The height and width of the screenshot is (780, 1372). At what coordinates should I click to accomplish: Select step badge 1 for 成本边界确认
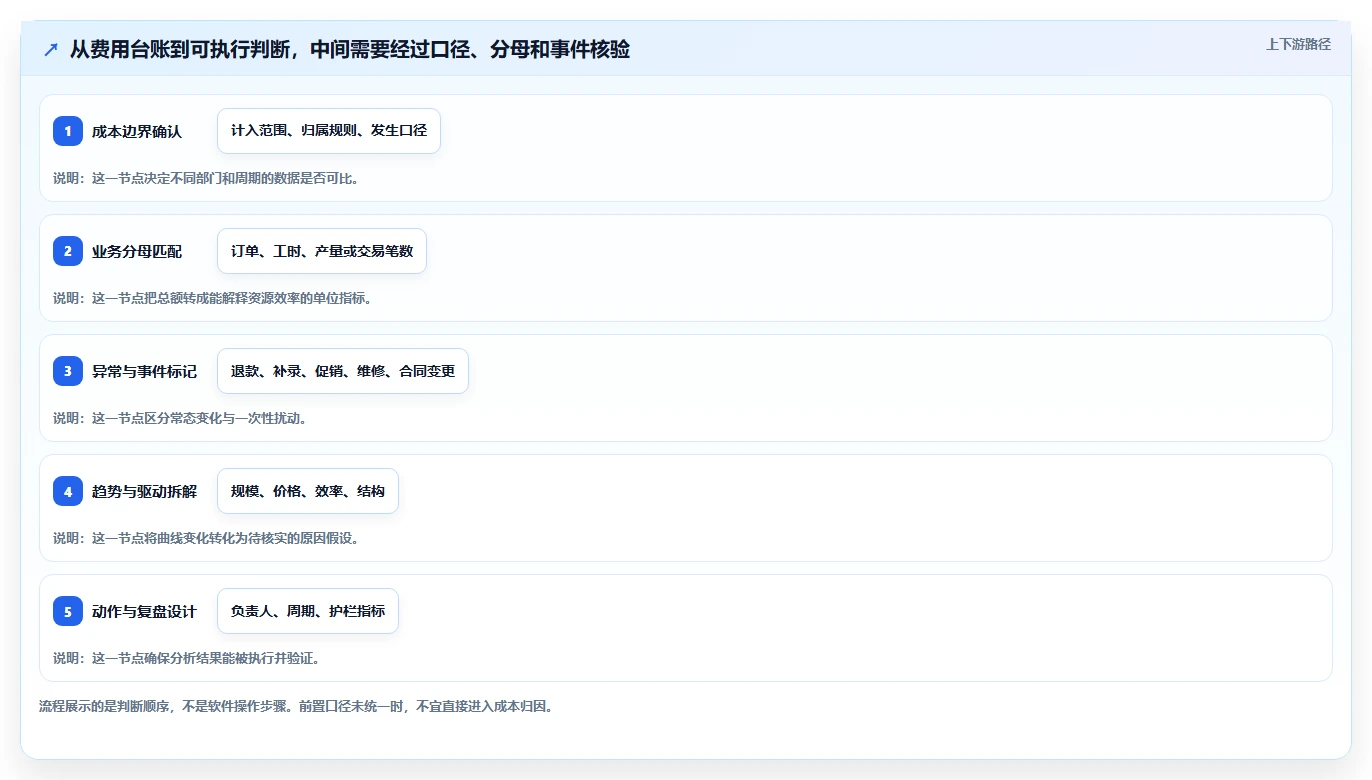point(68,131)
